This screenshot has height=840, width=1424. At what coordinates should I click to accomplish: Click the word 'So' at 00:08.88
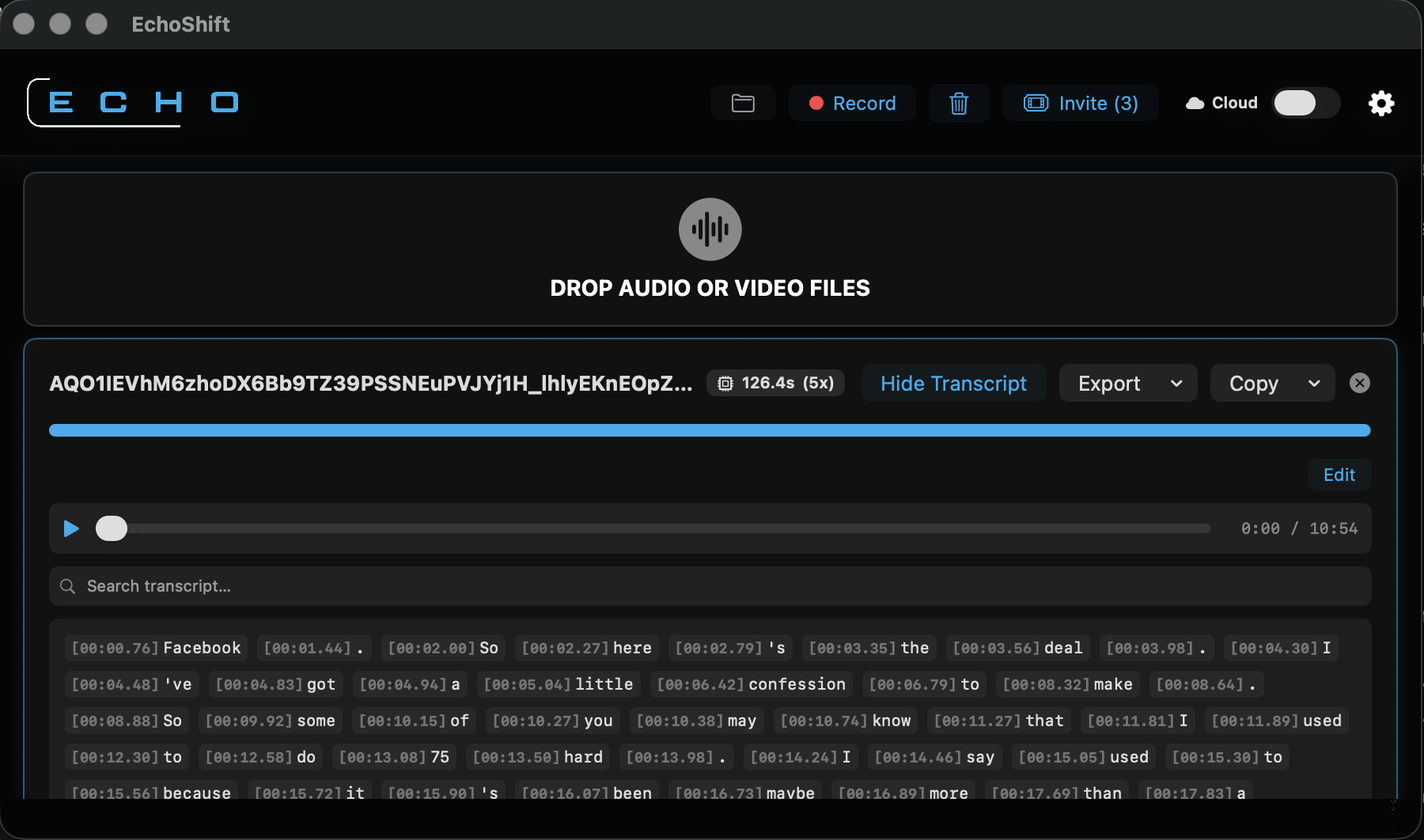127,721
